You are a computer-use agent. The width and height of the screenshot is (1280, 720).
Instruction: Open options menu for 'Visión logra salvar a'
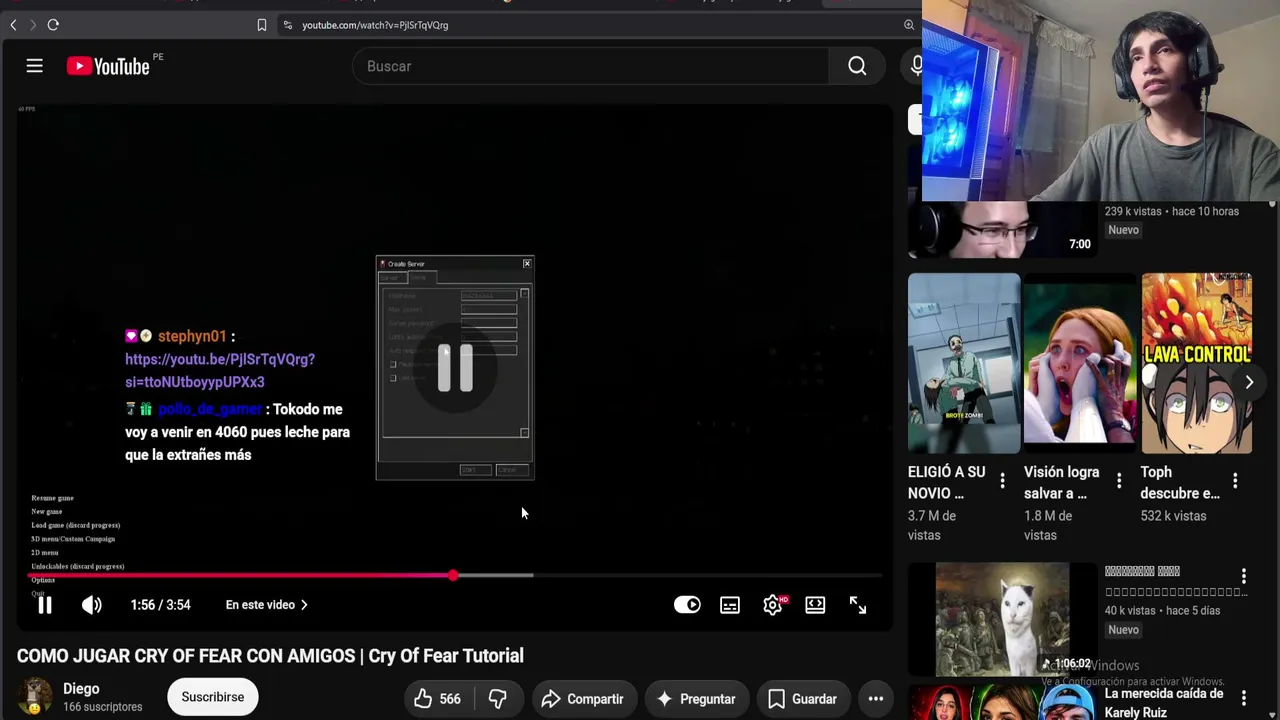pos(1119,481)
